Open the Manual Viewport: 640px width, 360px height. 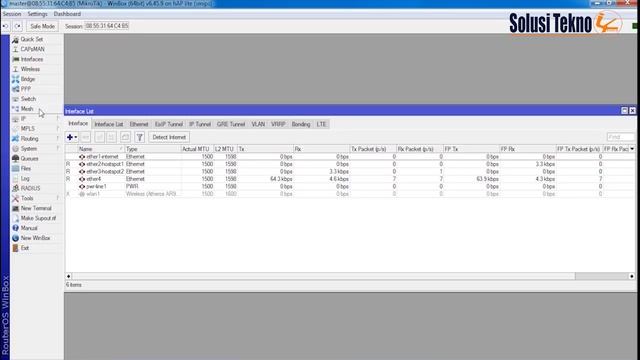point(29,228)
